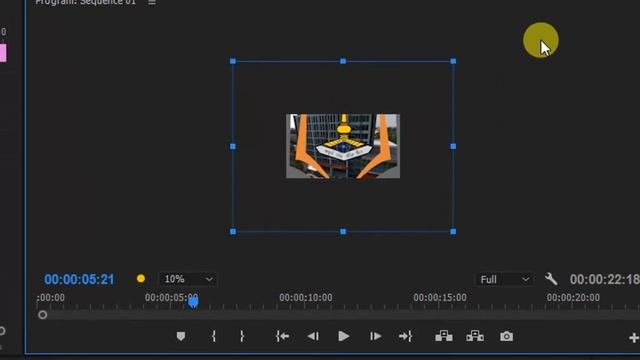Click the video frame thumbnail in monitor
The height and width of the screenshot is (360, 640).
[x=343, y=146]
